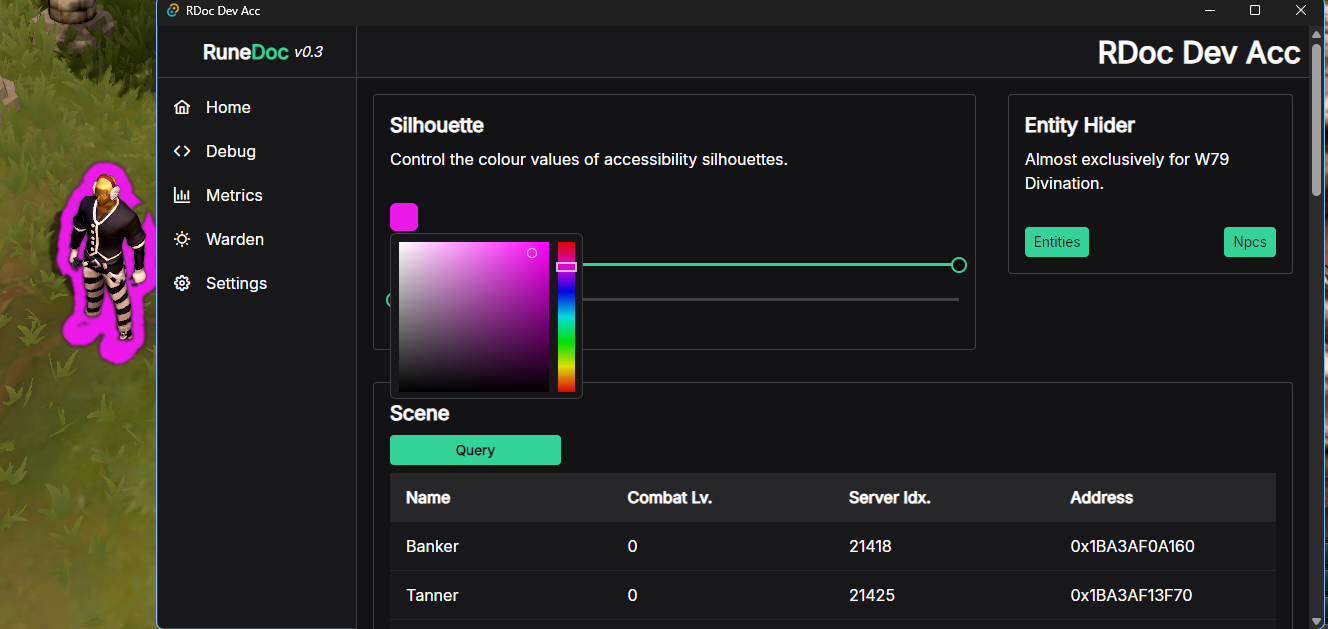Maximize the RDoc Dev Acc window
Viewport: 1328px width, 629px height.
[1255, 10]
